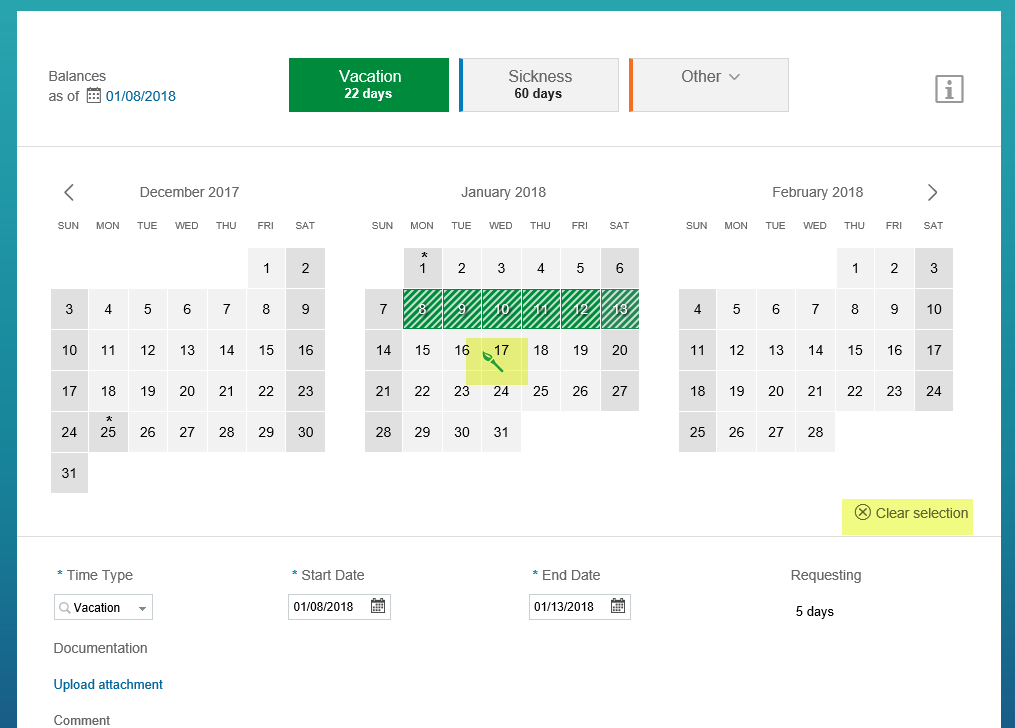This screenshot has height=728, width=1015.
Task: Open the information icon at top right
Action: (x=949, y=89)
